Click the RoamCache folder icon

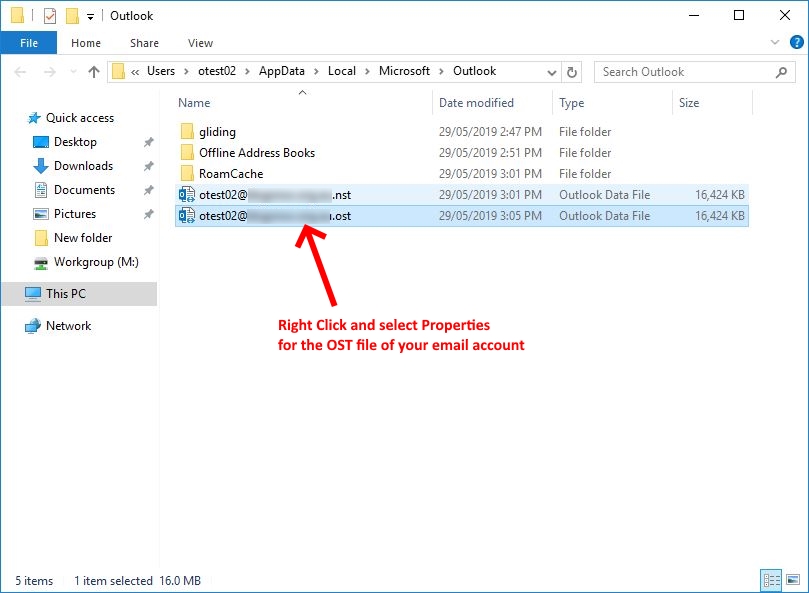point(187,174)
